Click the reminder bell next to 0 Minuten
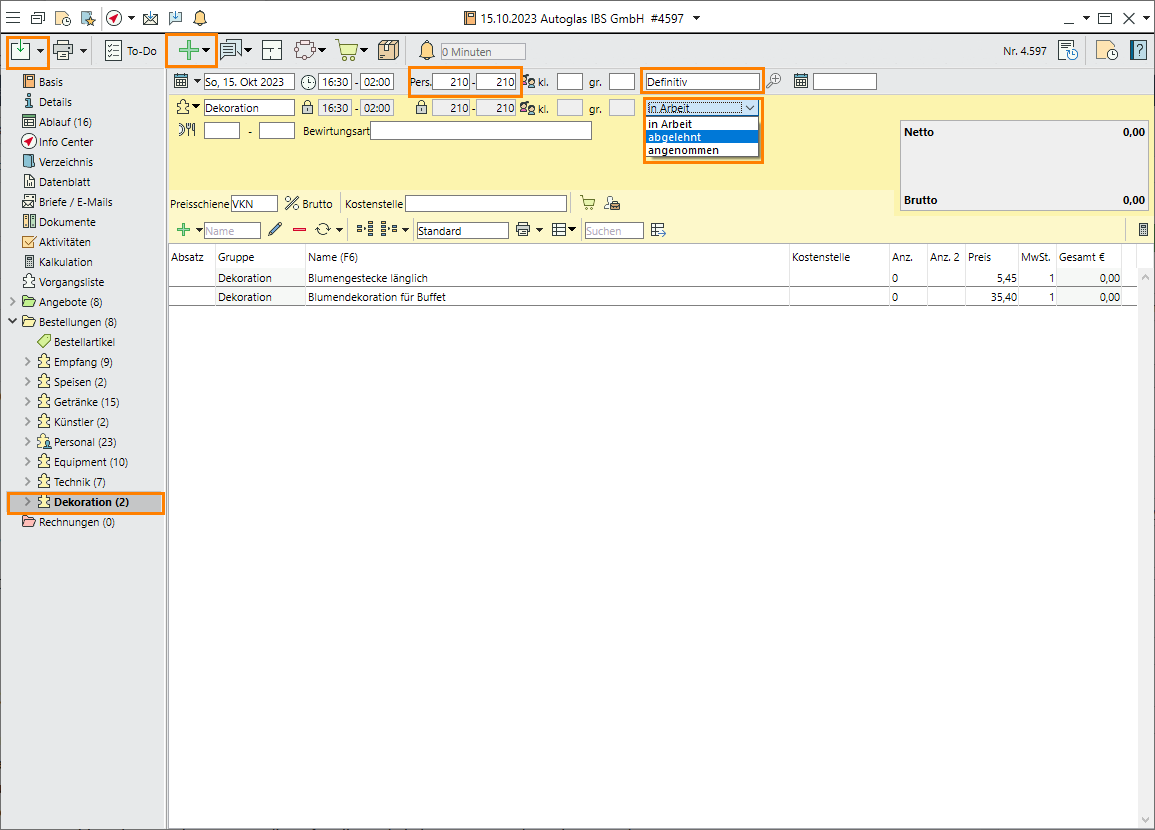 [427, 51]
